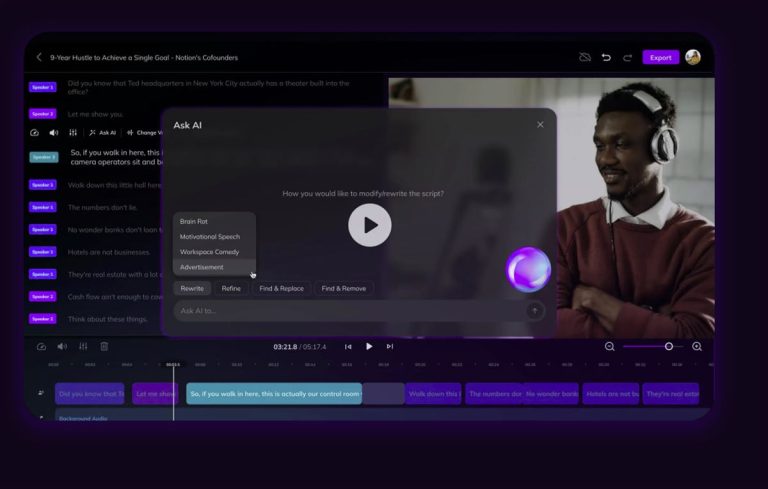
Task: Open the user profile avatar
Action: coord(693,57)
